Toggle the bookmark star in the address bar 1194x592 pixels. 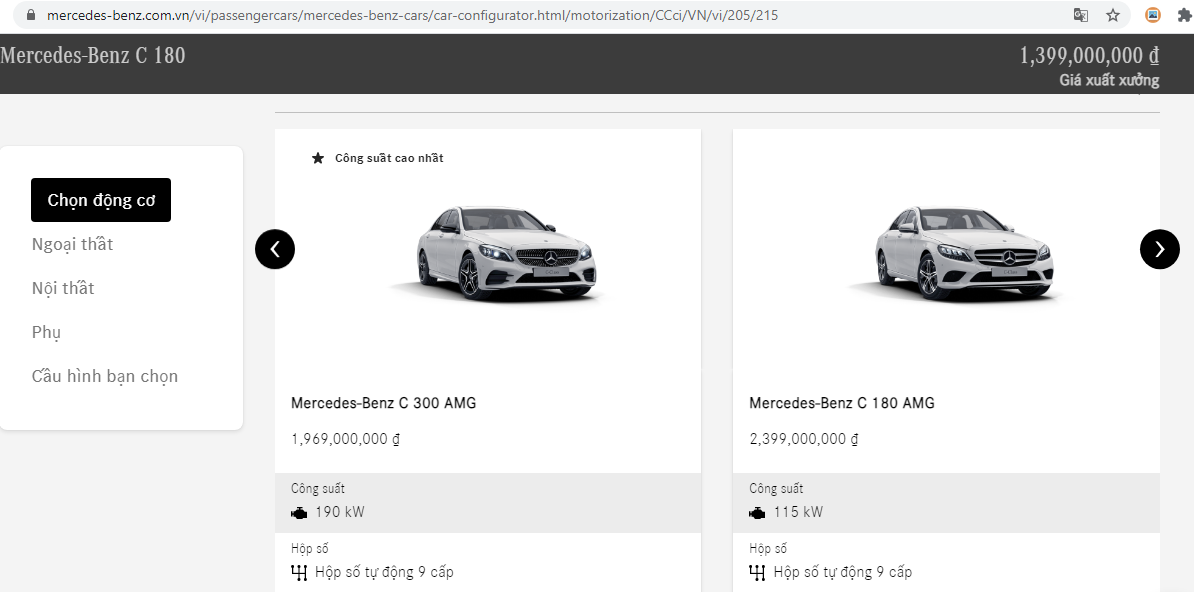click(1113, 15)
